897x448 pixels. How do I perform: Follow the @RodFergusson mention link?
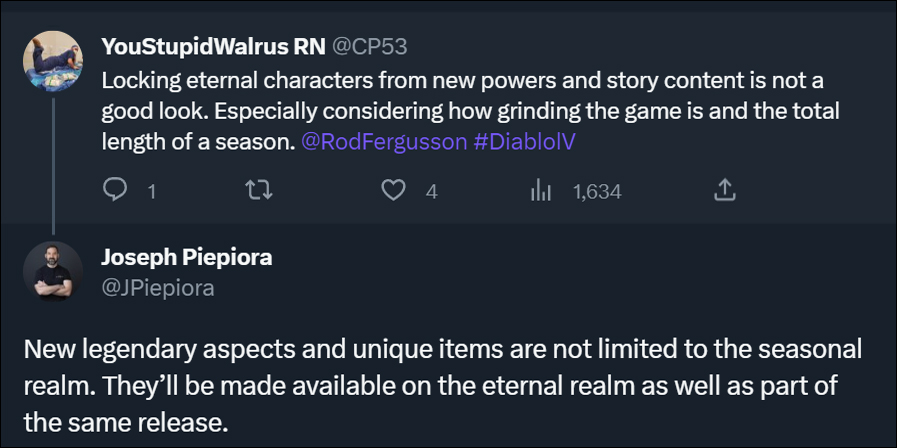pyautogui.click(x=383, y=141)
